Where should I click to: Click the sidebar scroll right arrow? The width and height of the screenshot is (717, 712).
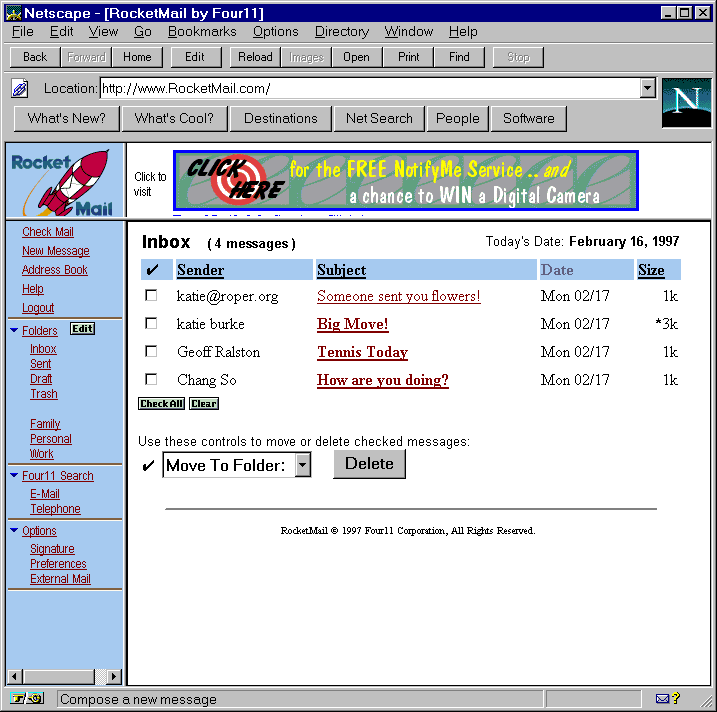click(113, 676)
